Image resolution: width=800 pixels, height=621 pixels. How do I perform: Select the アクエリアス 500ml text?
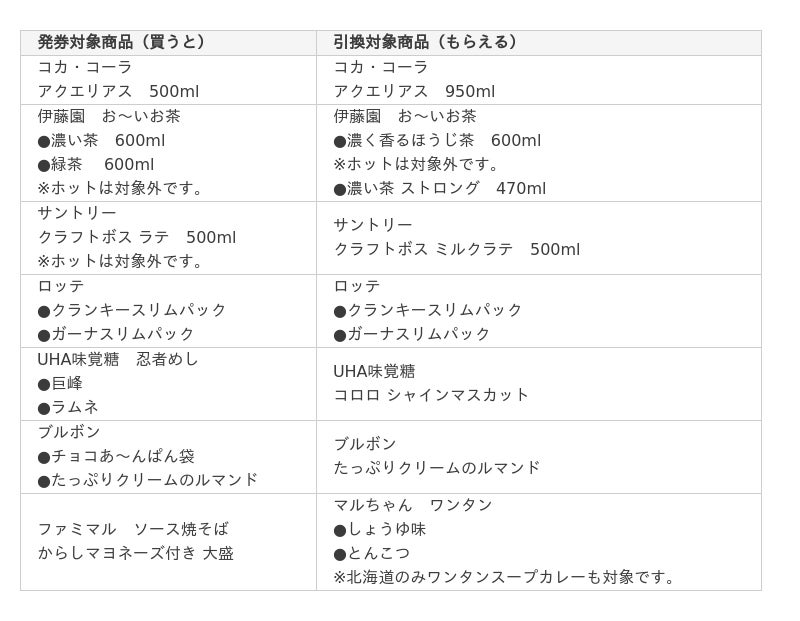(x=118, y=91)
